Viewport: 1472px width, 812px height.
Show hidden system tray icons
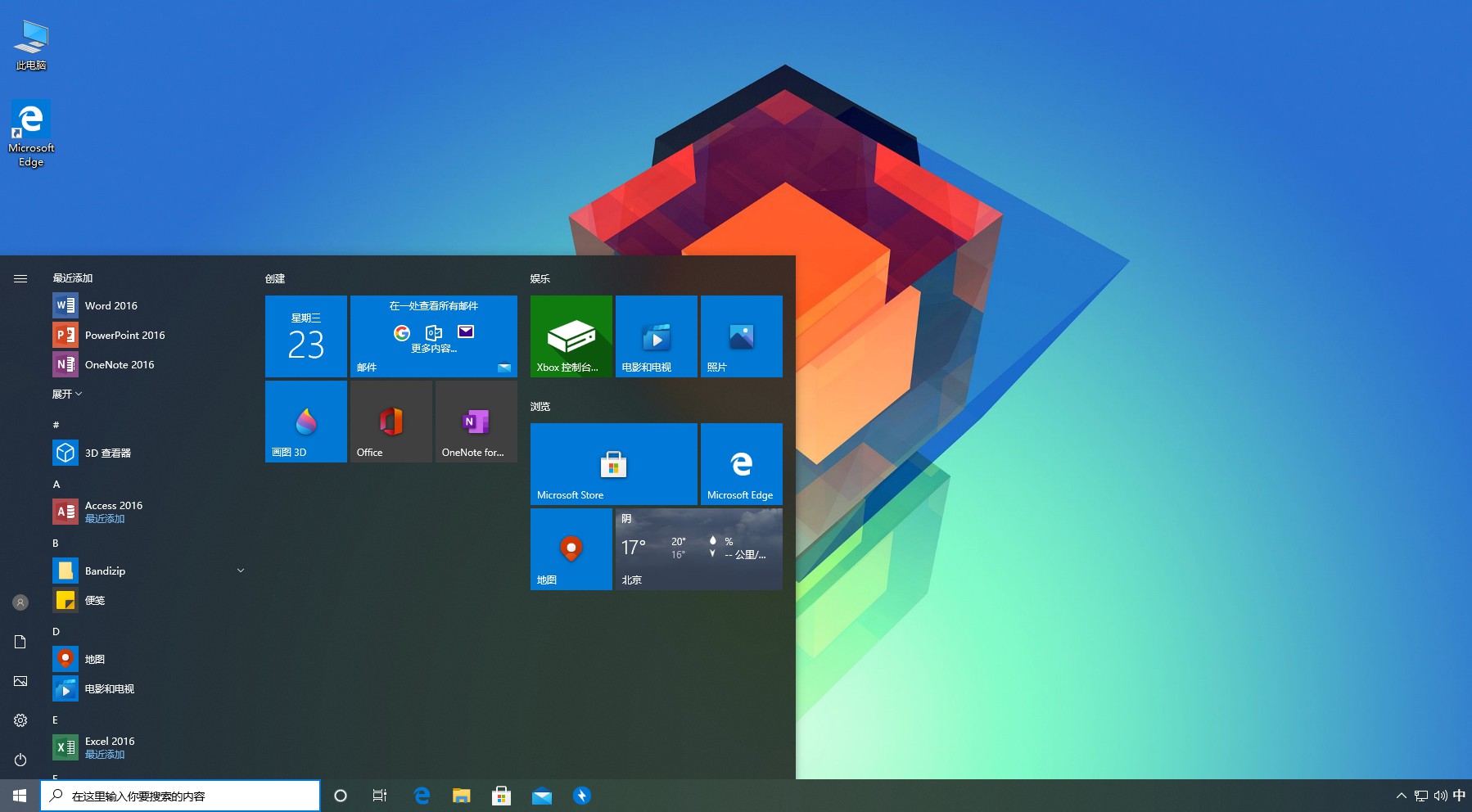[1401, 796]
